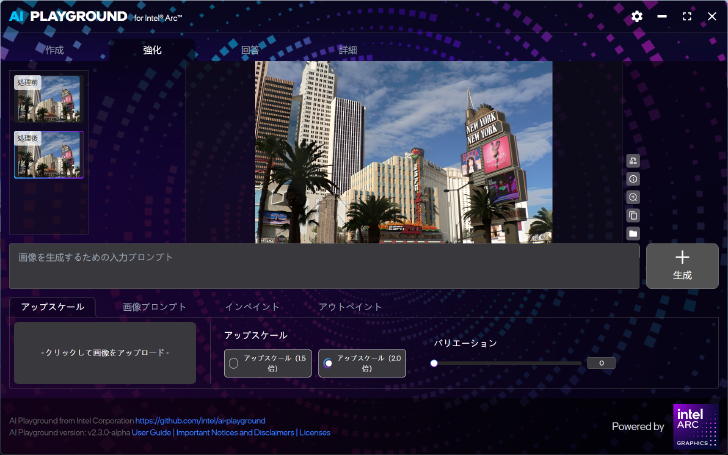Select the アウトペイント sub-tab

pos(350,307)
